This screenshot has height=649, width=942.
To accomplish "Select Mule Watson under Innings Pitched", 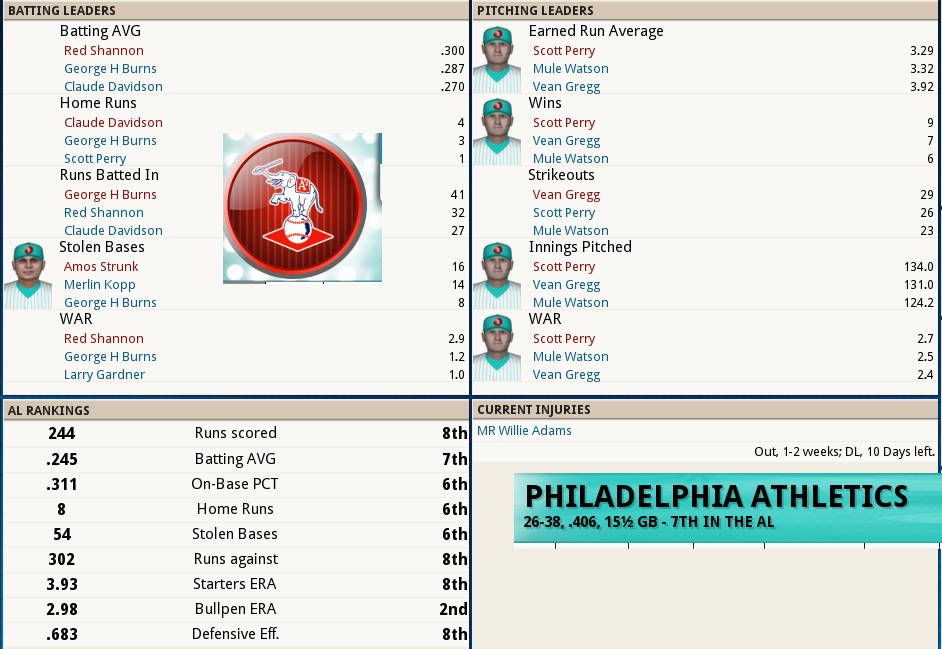I will point(570,303).
